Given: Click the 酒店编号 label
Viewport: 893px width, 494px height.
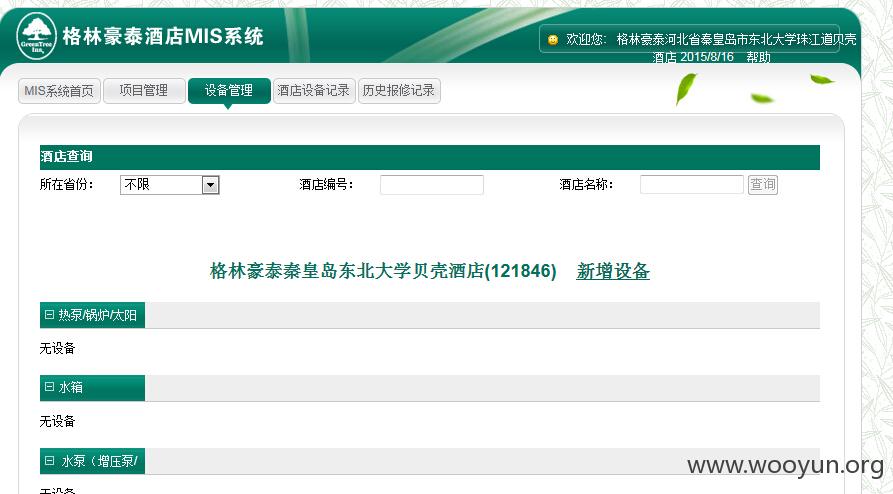Looking at the screenshot, I should coord(326,185).
